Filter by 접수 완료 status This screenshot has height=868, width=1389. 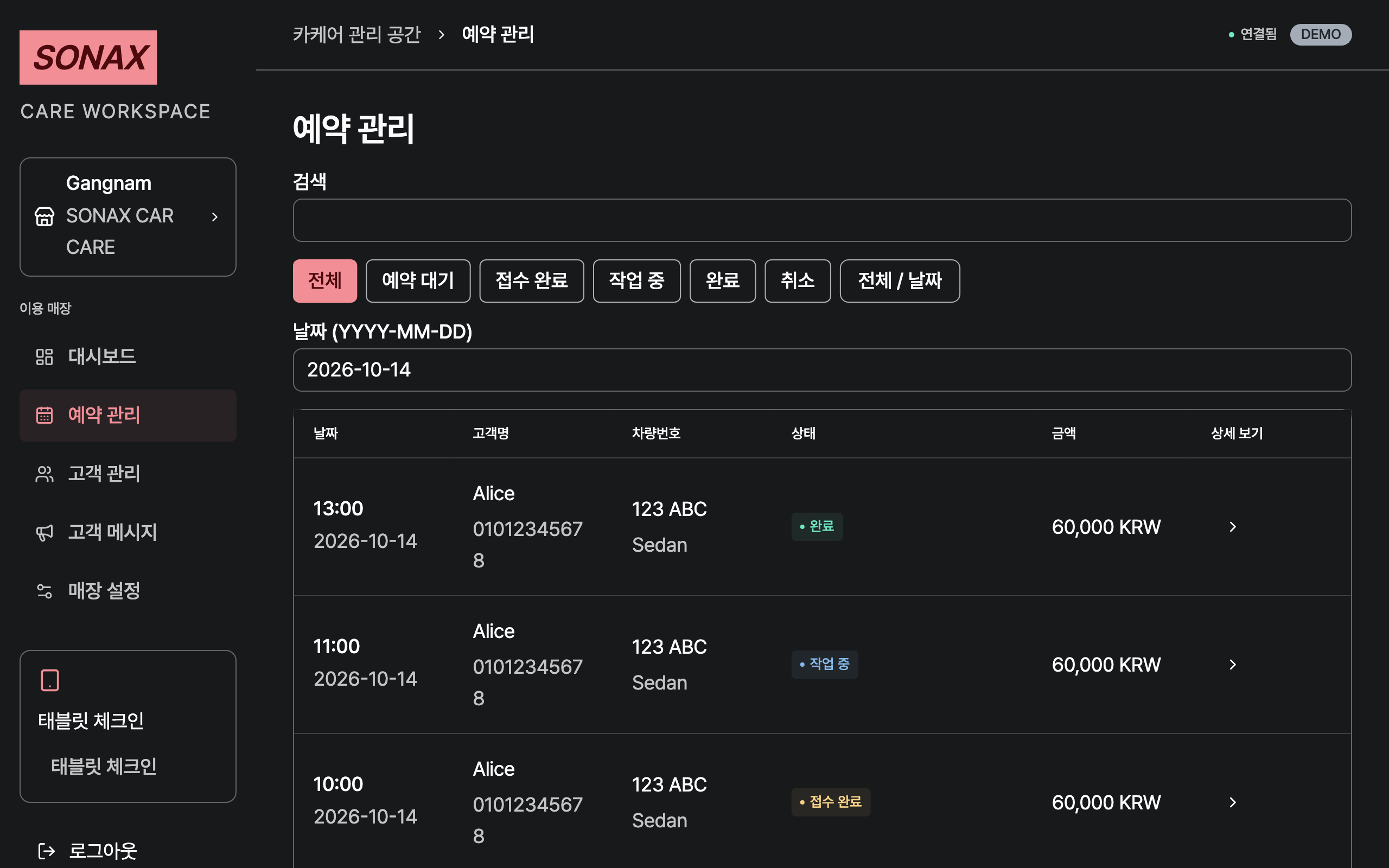point(532,280)
